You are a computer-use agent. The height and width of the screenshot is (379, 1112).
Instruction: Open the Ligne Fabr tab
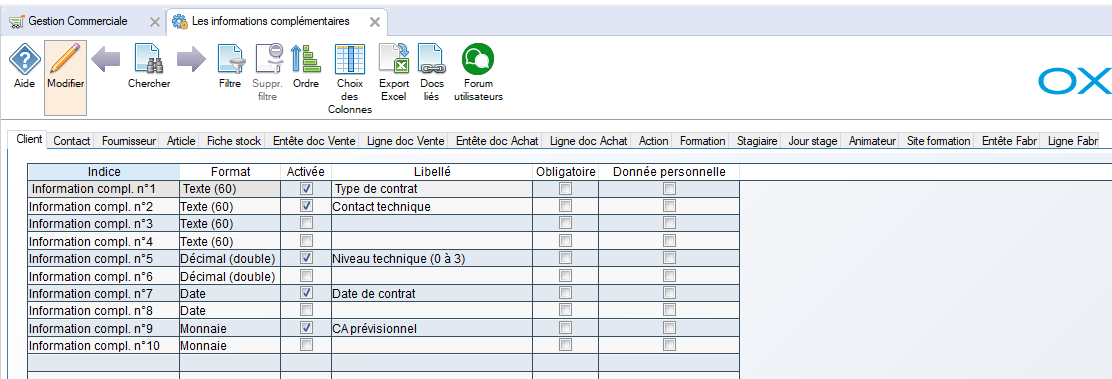tap(1072, 141)
